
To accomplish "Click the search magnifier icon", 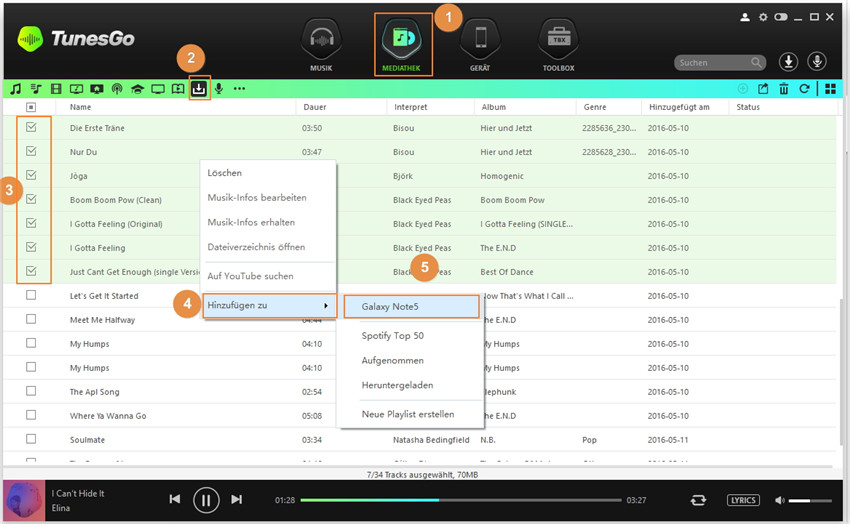I will (x=756, y=63).
